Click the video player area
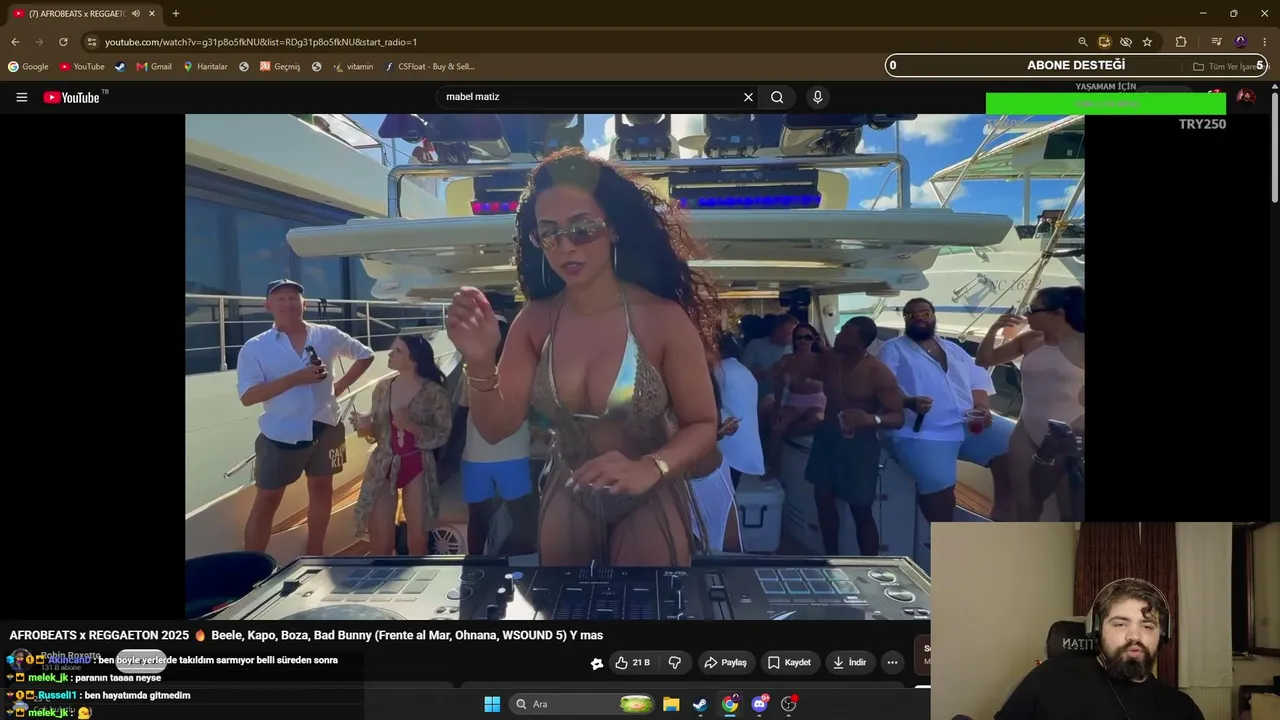This screenshot has height=720, width=1280. [634, 367]
